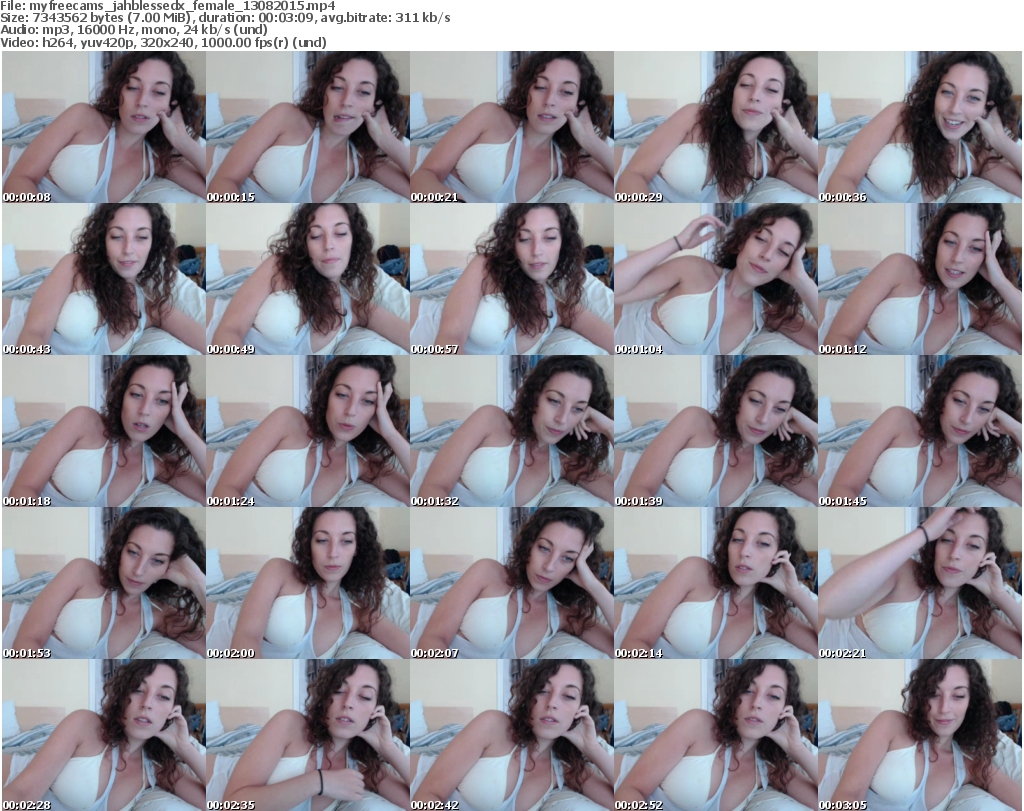Click the thumbnail at 00:00:29
The image size is (1024, 811).
pyautogui.click(x=715, y=127)
